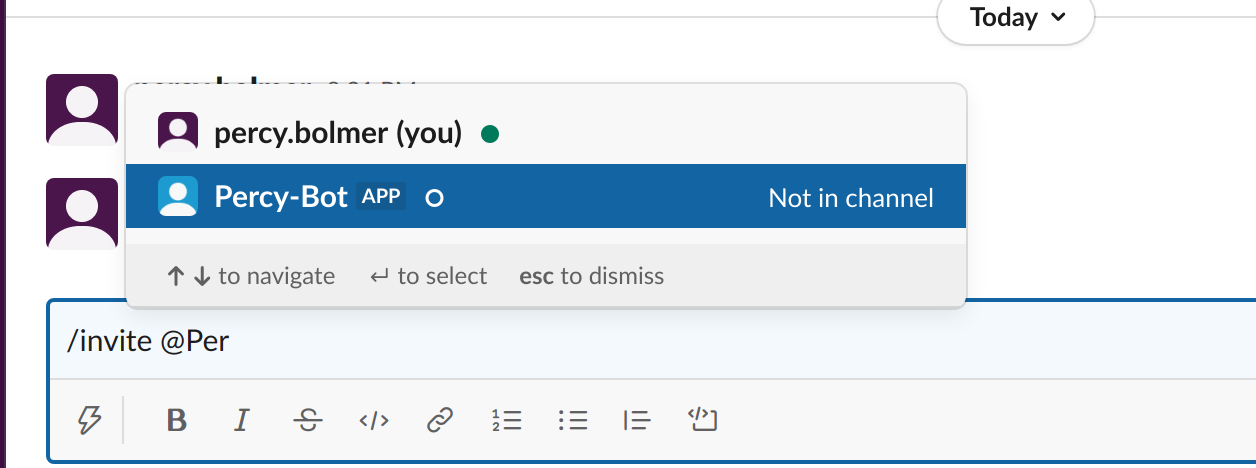This screenshot has height=468, width=1256.
Task: Click the chevron next to Today
Action: coord(1059,18)
